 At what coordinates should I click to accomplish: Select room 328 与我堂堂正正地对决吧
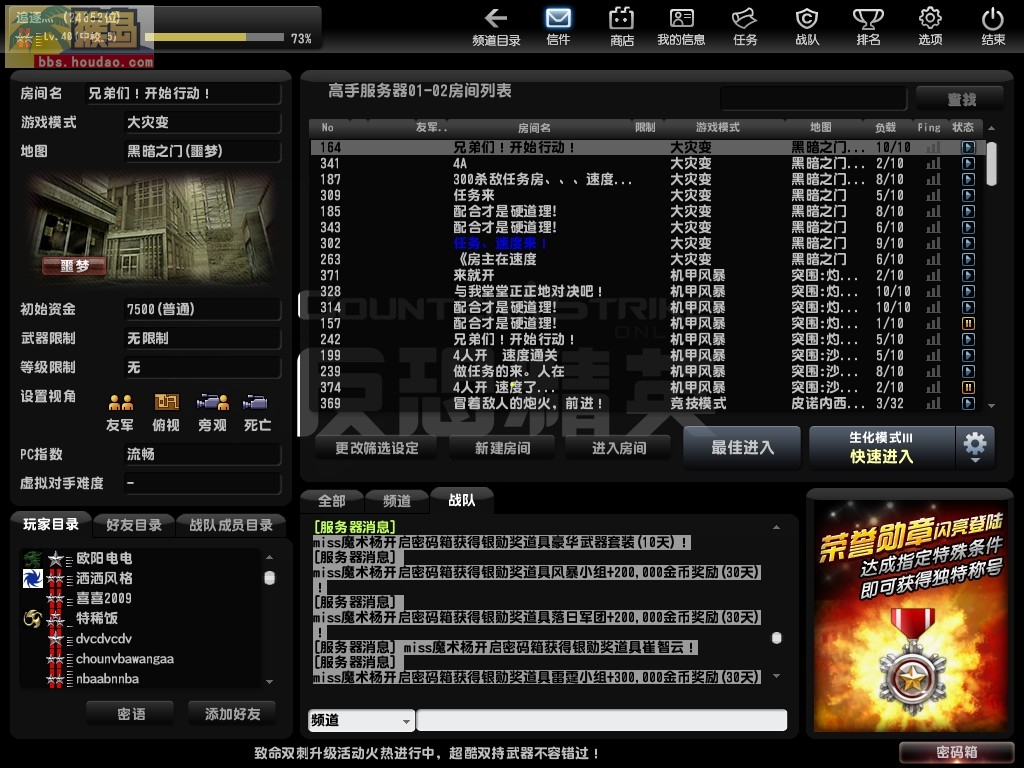(647, 291)
